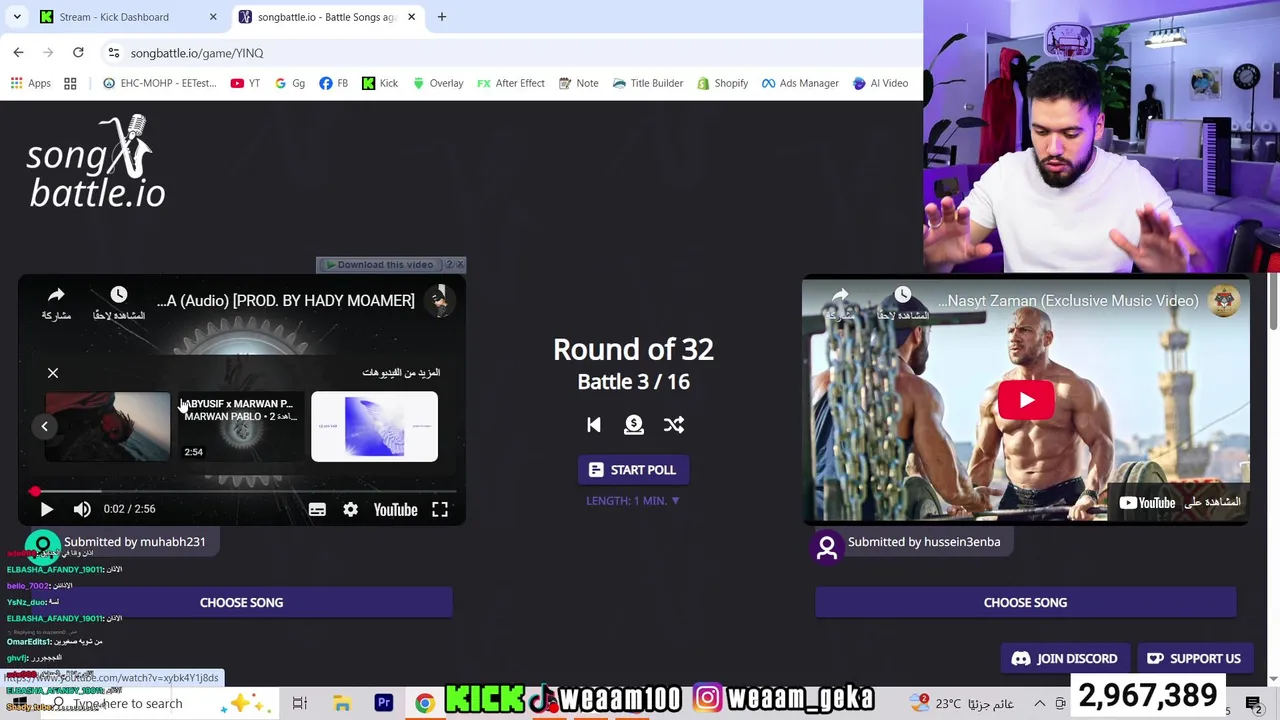Open the Gg Google bookmark
Image resolution: width=1280 pixels, height=720 pixels.
(289, 83)
